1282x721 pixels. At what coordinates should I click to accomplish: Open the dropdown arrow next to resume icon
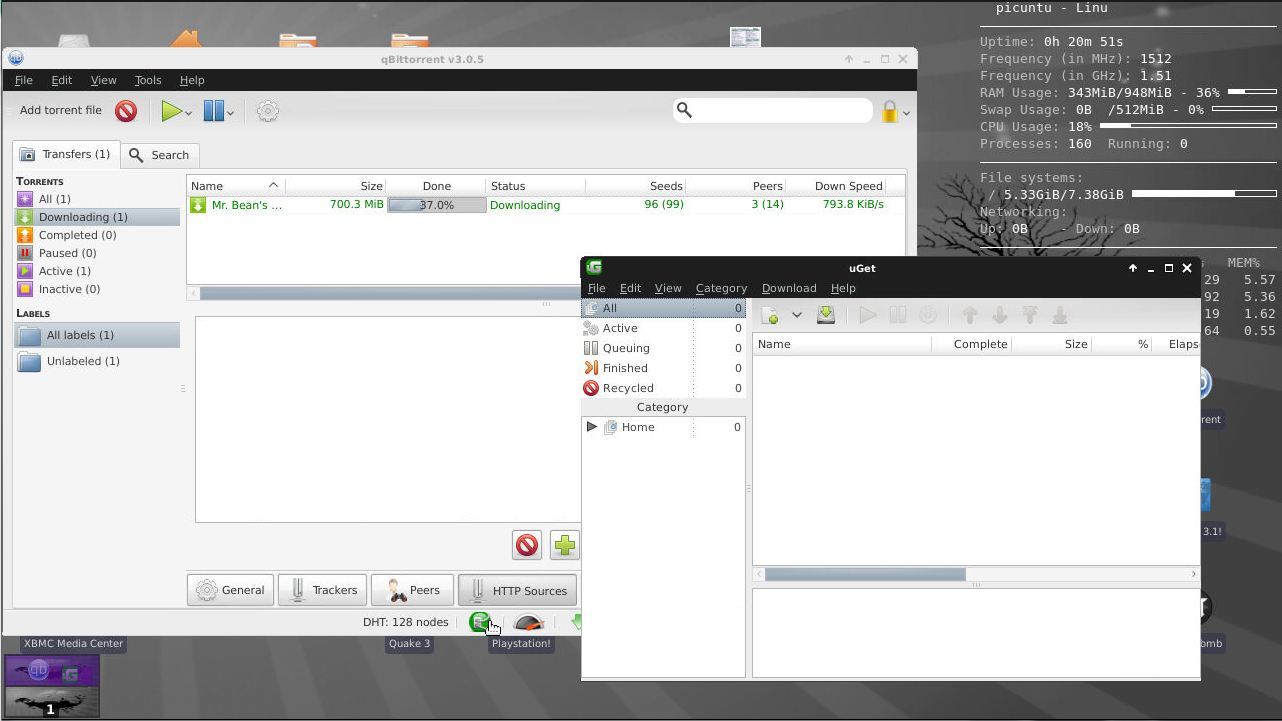[188, 113]
